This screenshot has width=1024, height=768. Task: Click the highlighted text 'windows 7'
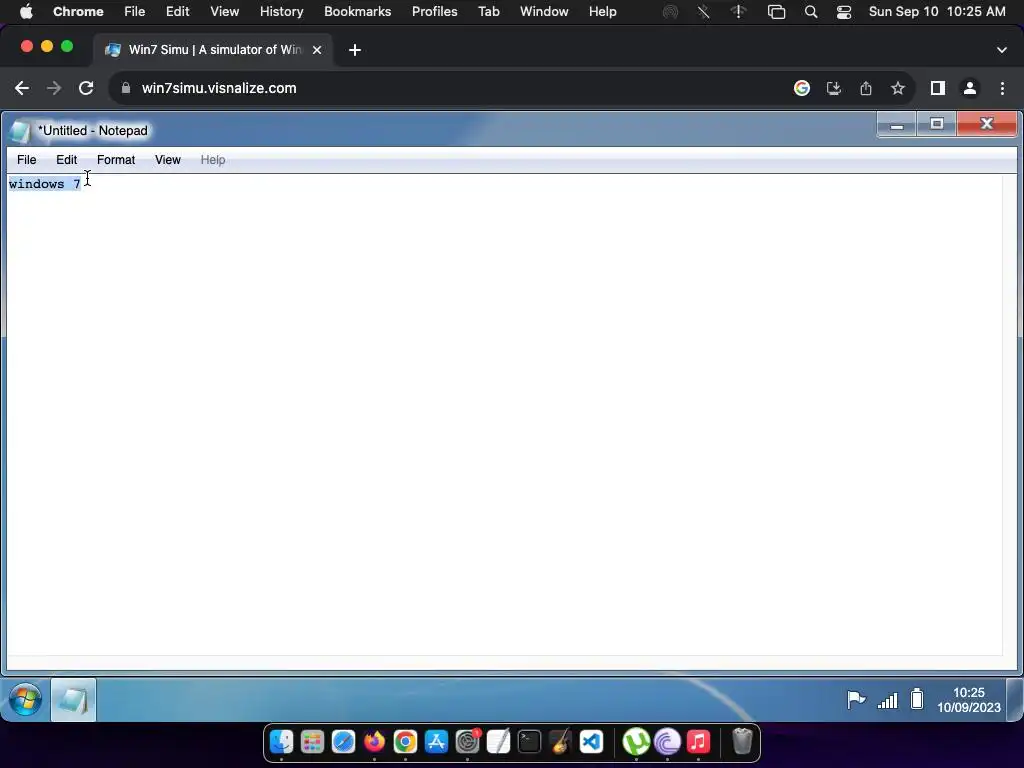45,184
